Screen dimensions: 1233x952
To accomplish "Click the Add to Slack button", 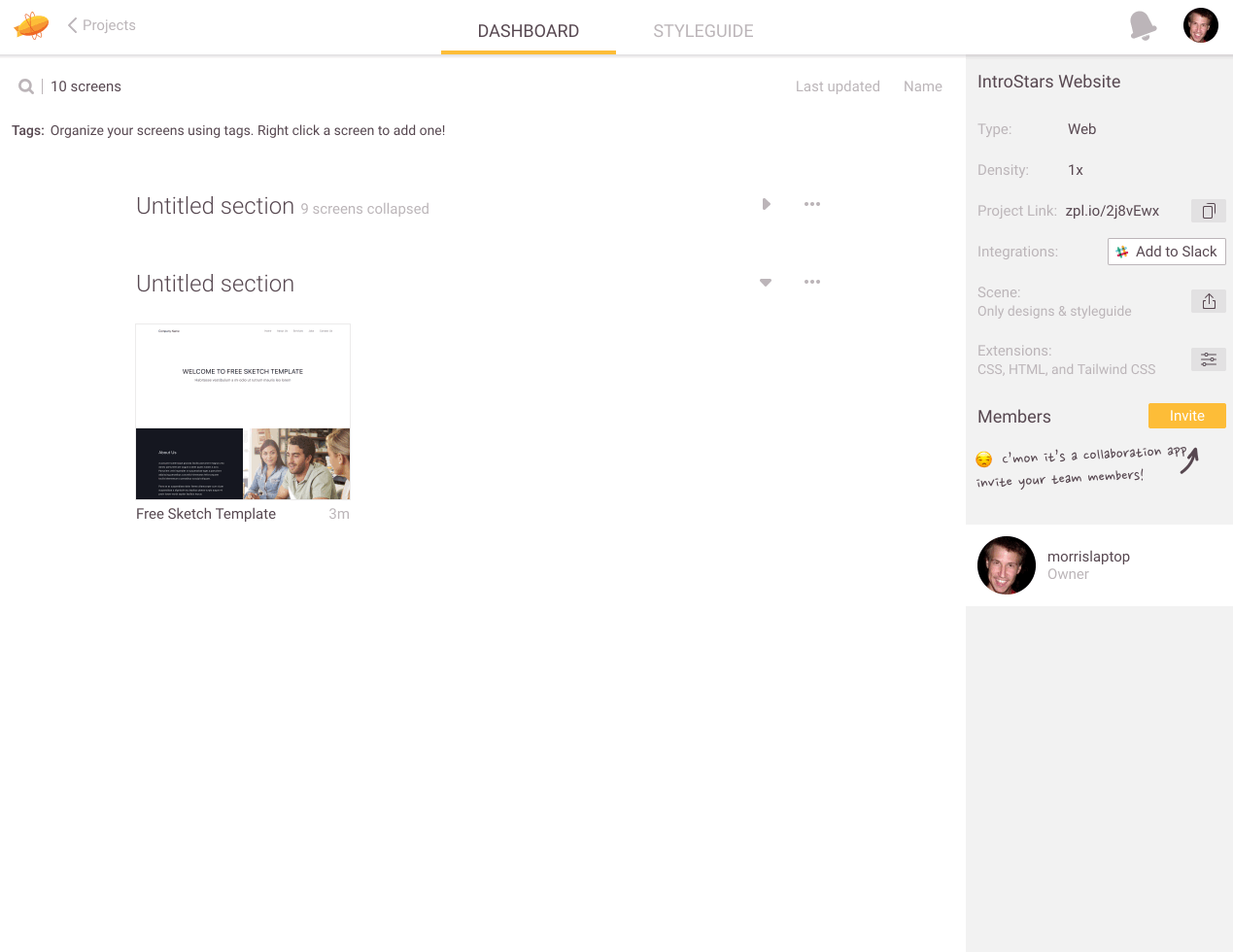I will click(1167, 252).
